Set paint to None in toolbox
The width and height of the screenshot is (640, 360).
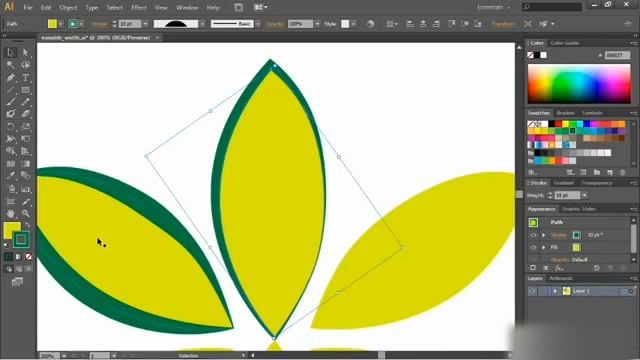(28, 257)
